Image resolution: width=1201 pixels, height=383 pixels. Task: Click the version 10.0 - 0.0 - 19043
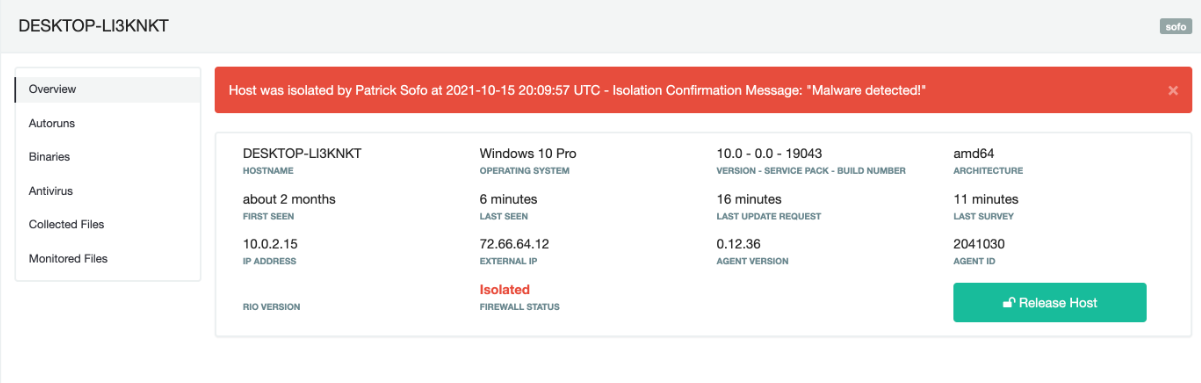[769, 154]
